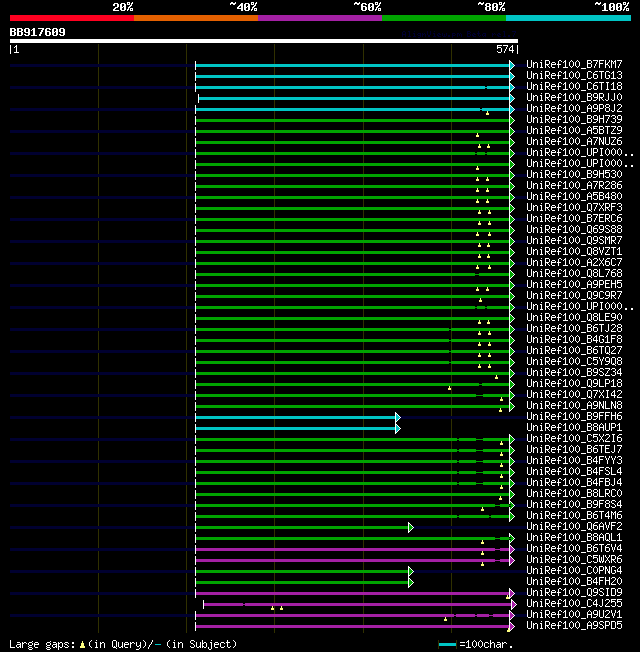Open hit UniRef100_C6TG13
The image size is (640, 652).
574,76
